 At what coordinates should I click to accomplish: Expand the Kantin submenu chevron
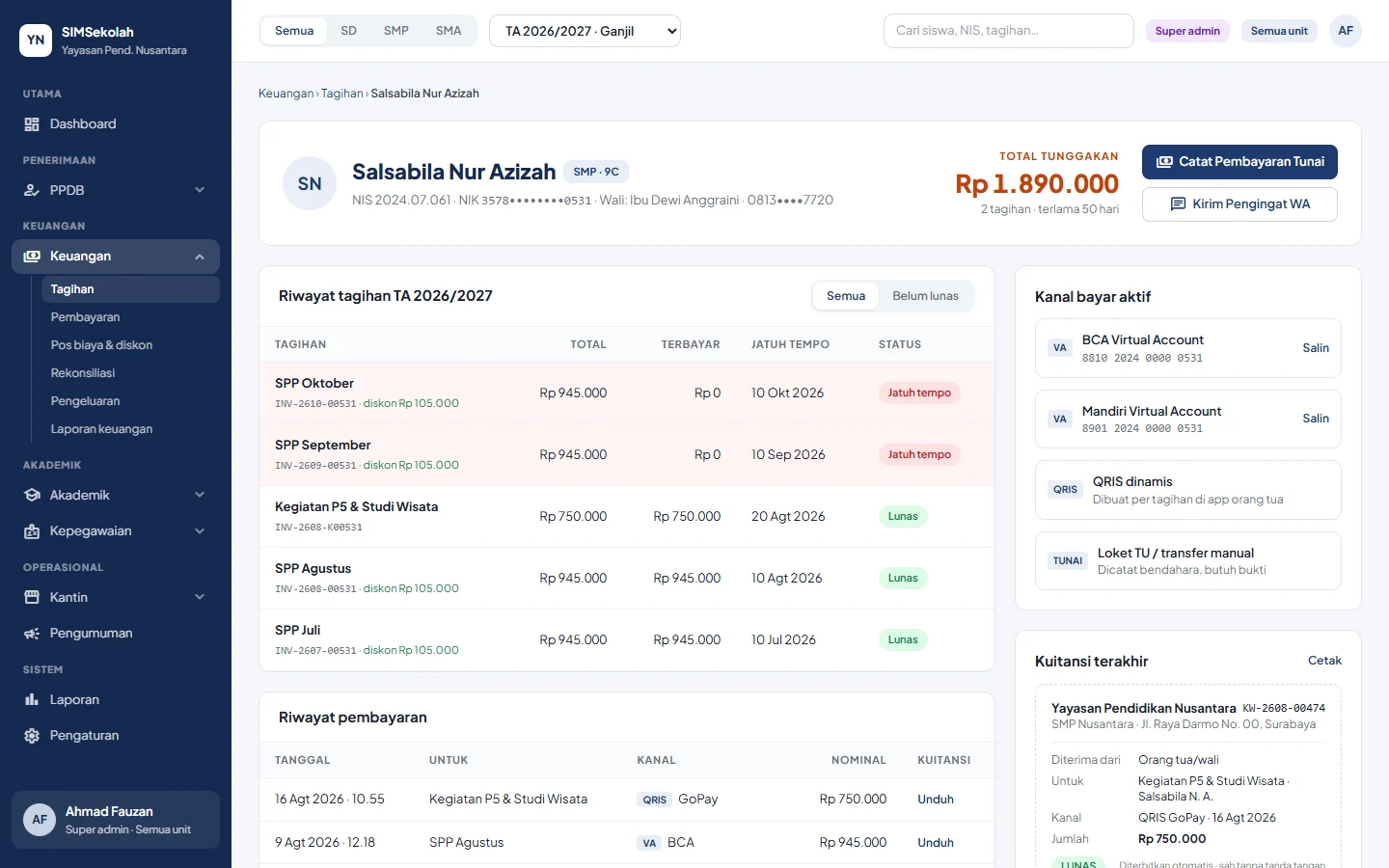(200, 598)
